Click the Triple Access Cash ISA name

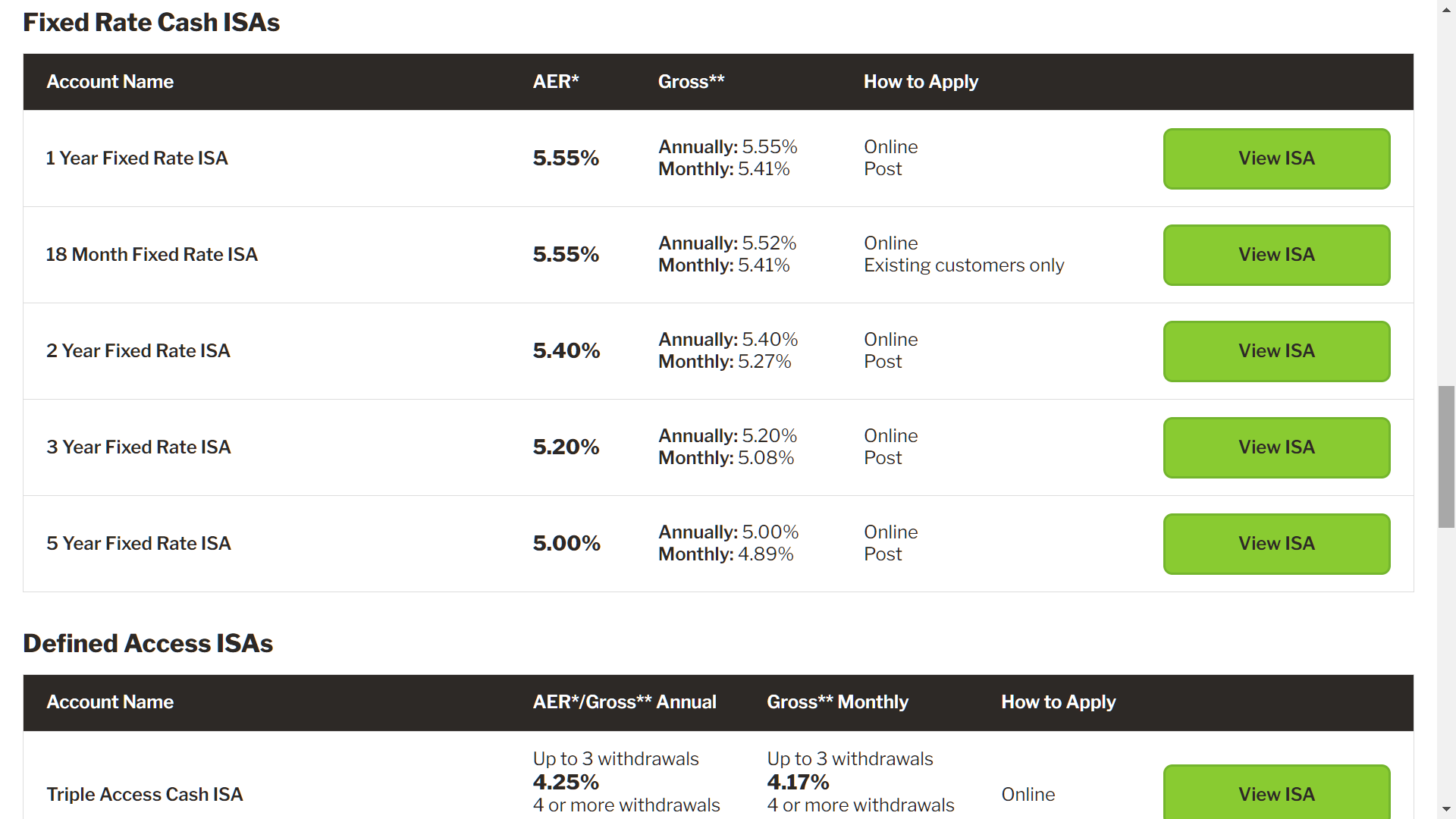point(144,794)
